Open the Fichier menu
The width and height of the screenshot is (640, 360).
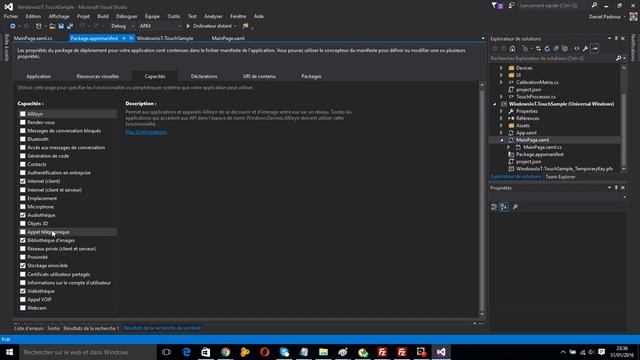point(11,16)
